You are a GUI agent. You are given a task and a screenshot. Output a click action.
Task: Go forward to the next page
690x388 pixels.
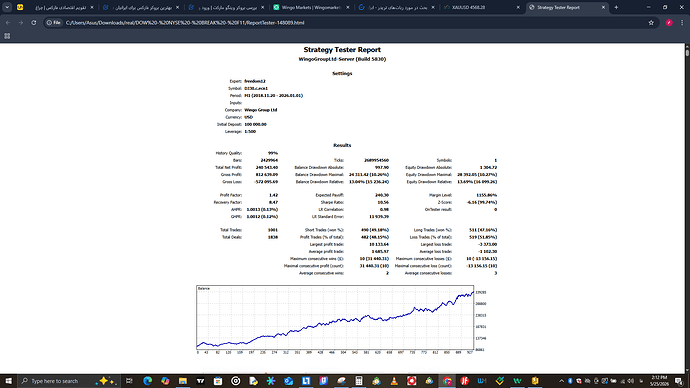(21, 22)
